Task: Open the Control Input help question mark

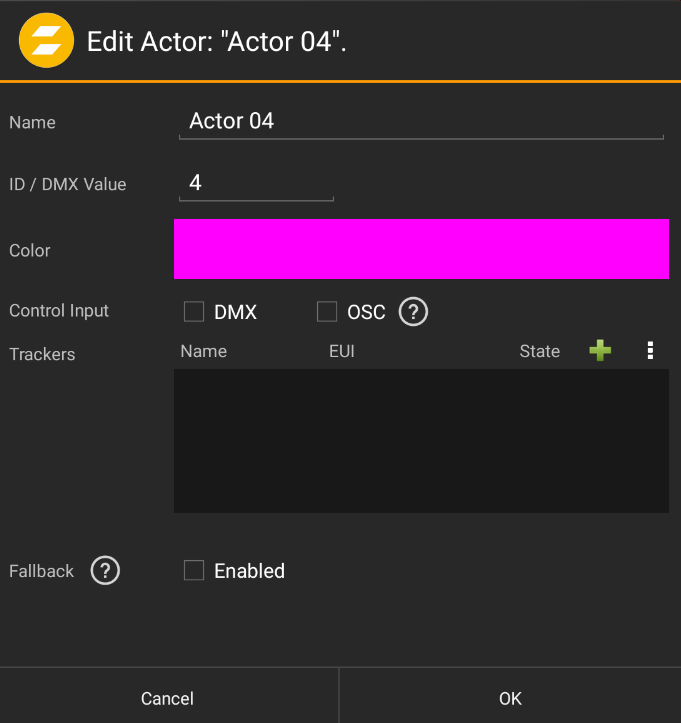Action: pyautogui.click(x=413, y=312)
